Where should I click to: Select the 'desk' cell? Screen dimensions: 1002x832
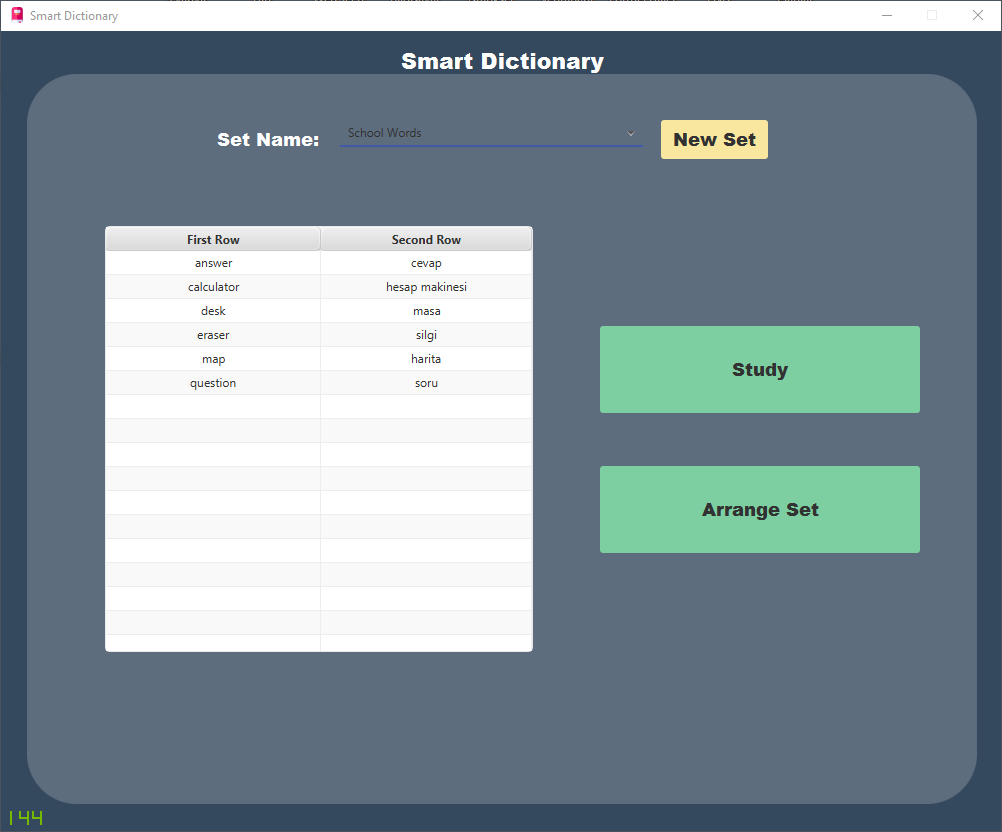point(213,311)
